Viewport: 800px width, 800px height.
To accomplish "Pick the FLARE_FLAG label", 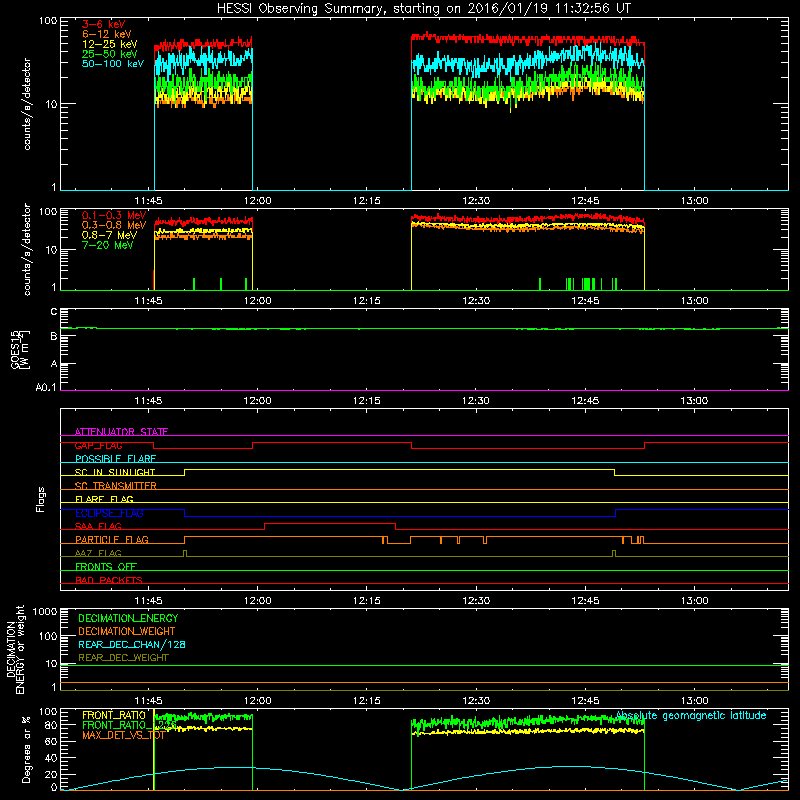I will coord(104,499).
